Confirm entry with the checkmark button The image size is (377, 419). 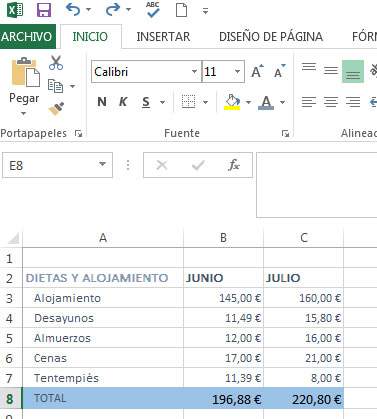198,165
